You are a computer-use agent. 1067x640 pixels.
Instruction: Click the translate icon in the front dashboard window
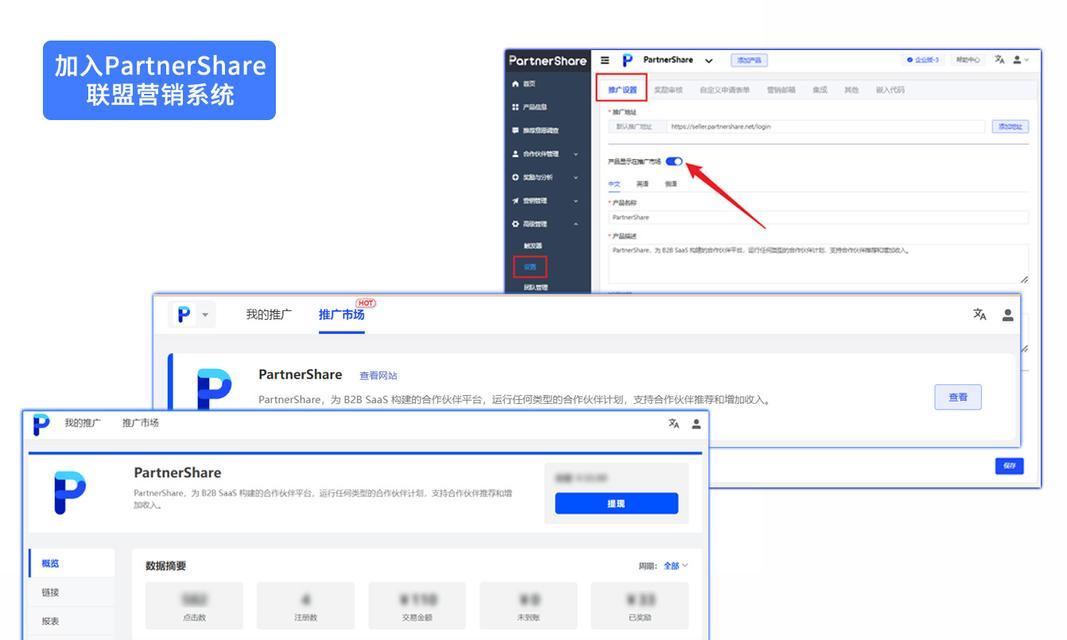click(x=674, y=423)
